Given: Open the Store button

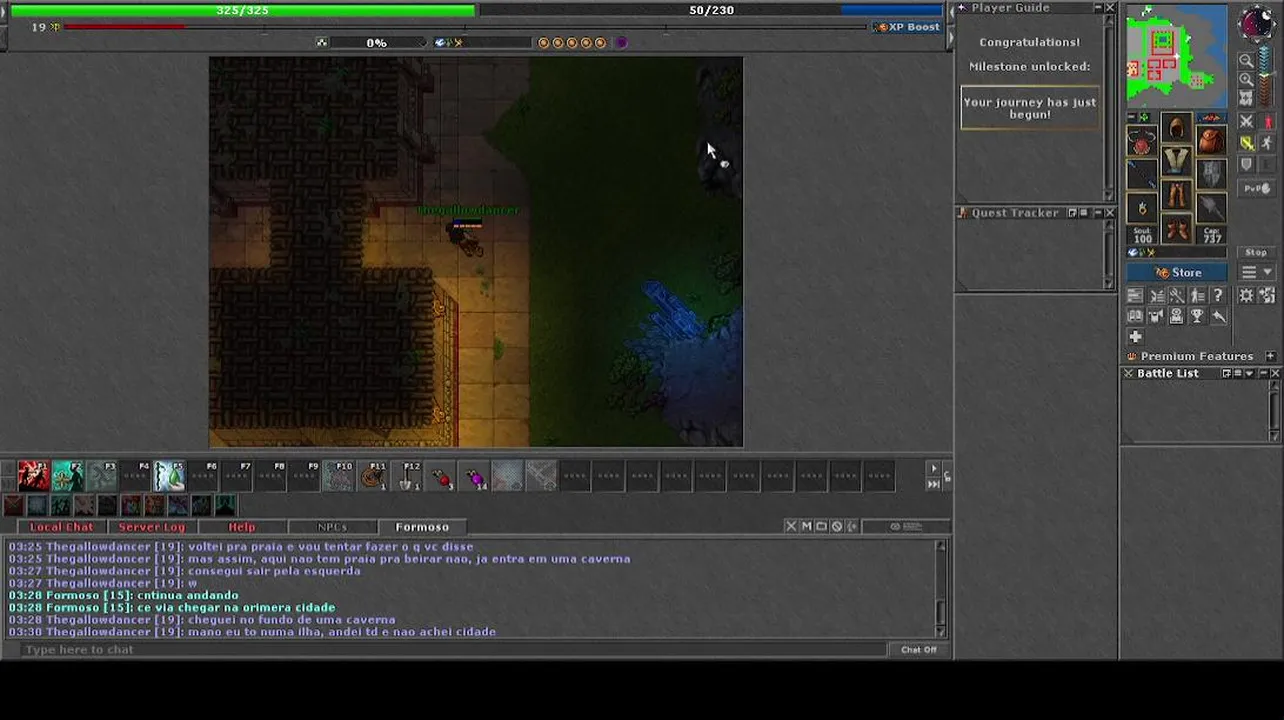Looking at the screenshot, I should (x=1177, y=272).
